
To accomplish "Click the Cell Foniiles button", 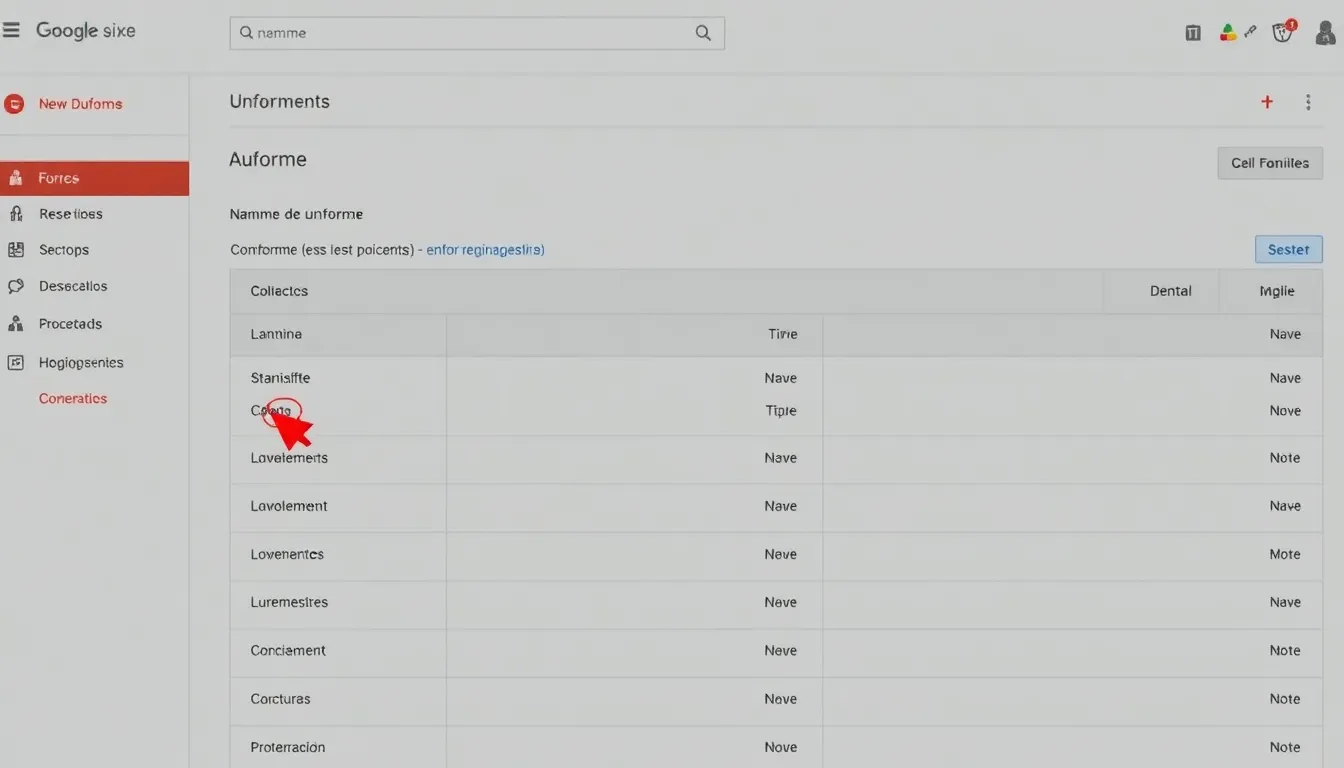I will coord(1270,163).
